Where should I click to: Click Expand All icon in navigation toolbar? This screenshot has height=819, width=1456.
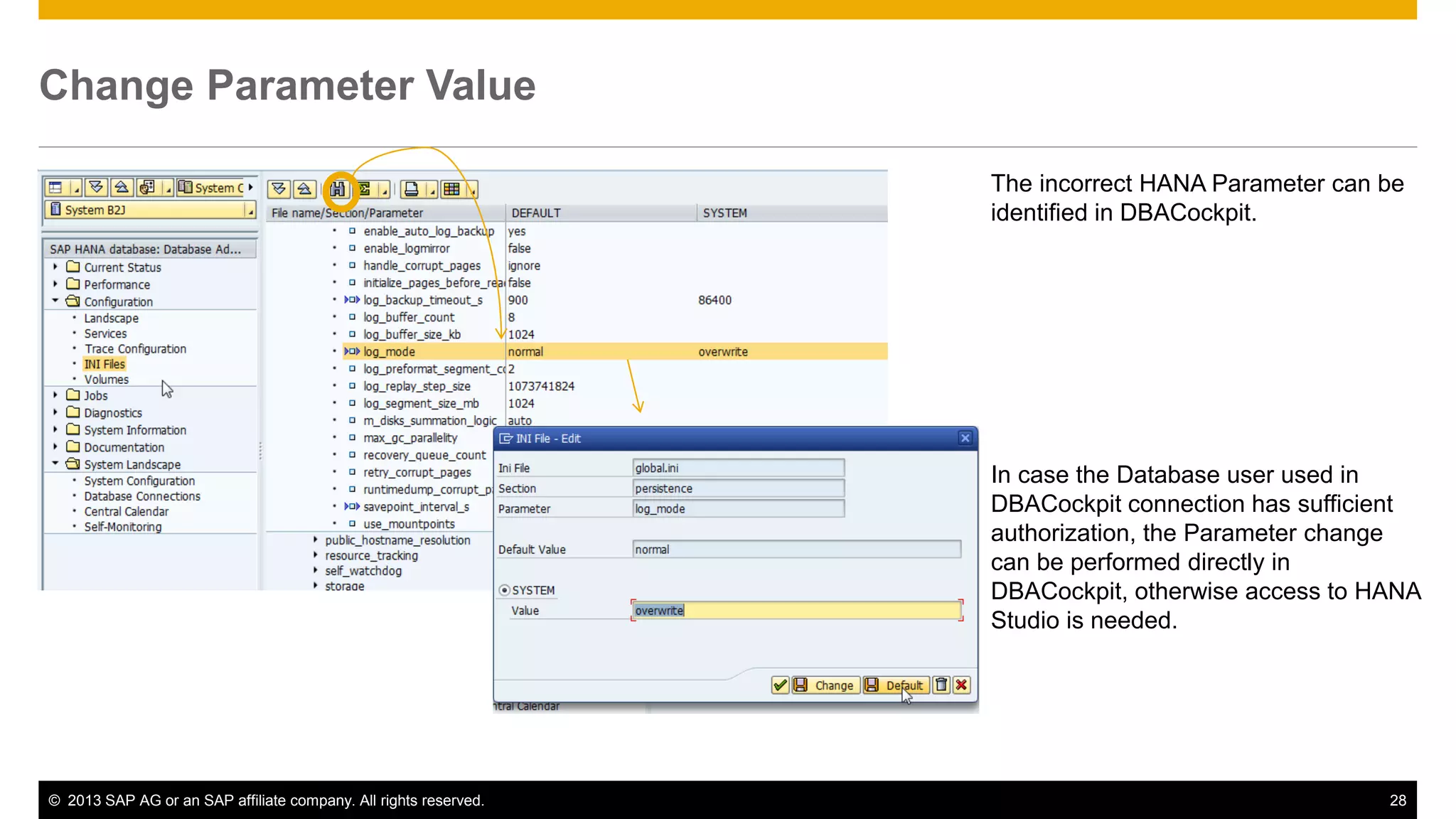(96, 188)
